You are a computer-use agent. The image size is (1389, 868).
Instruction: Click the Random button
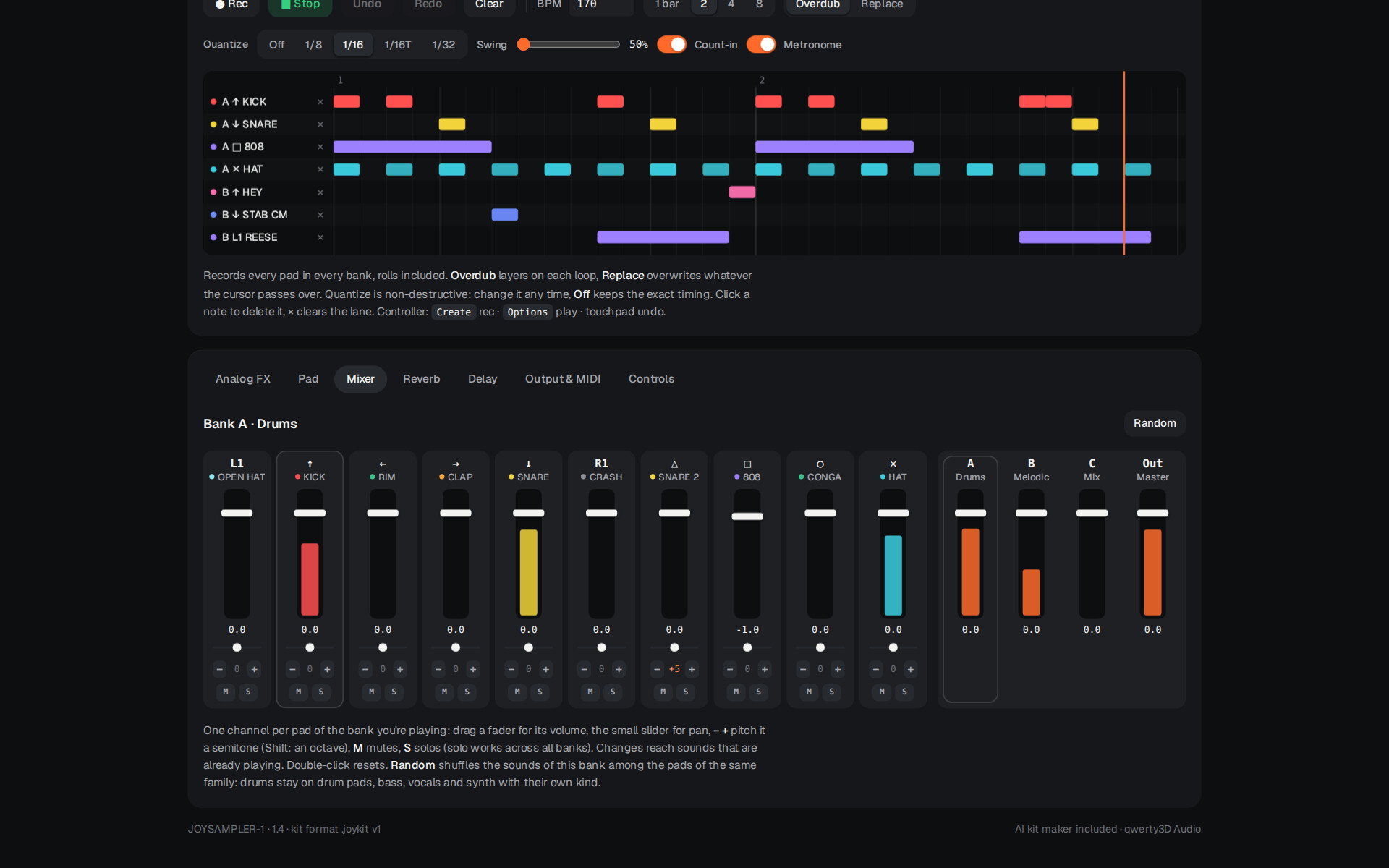coord(1155,423)
